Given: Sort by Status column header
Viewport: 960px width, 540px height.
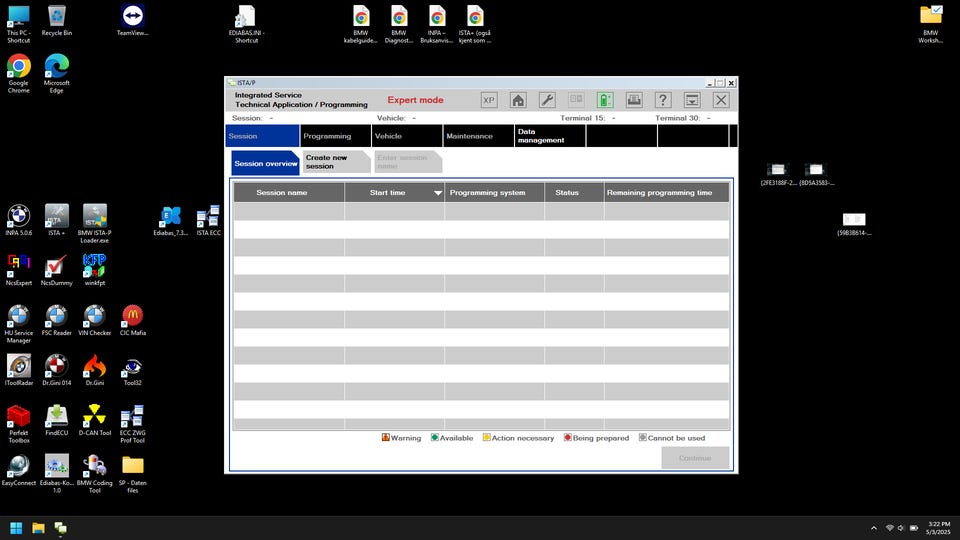Looking at the screenshot, I should 574,193.
